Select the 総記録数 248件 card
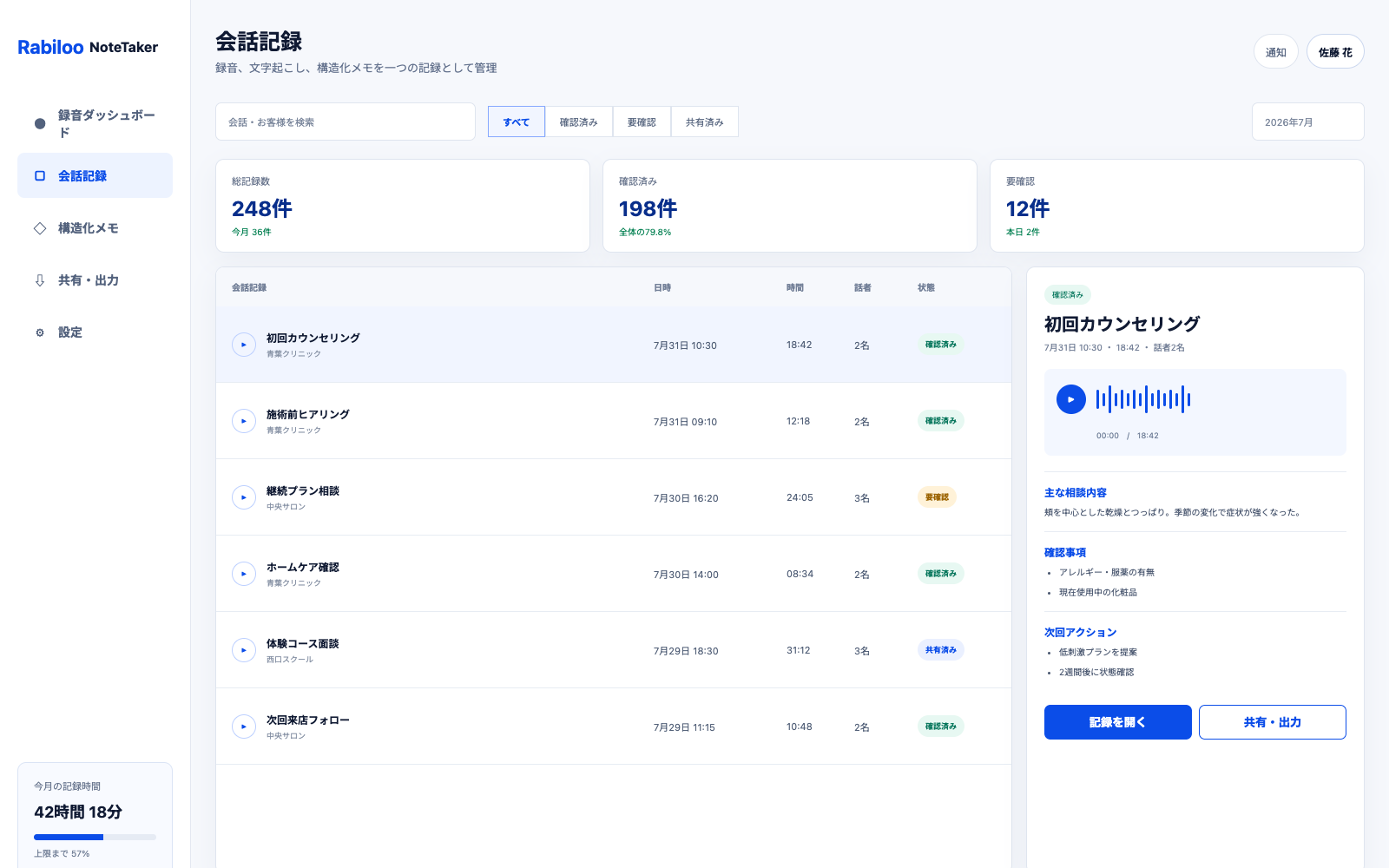 tap(403, 206)
